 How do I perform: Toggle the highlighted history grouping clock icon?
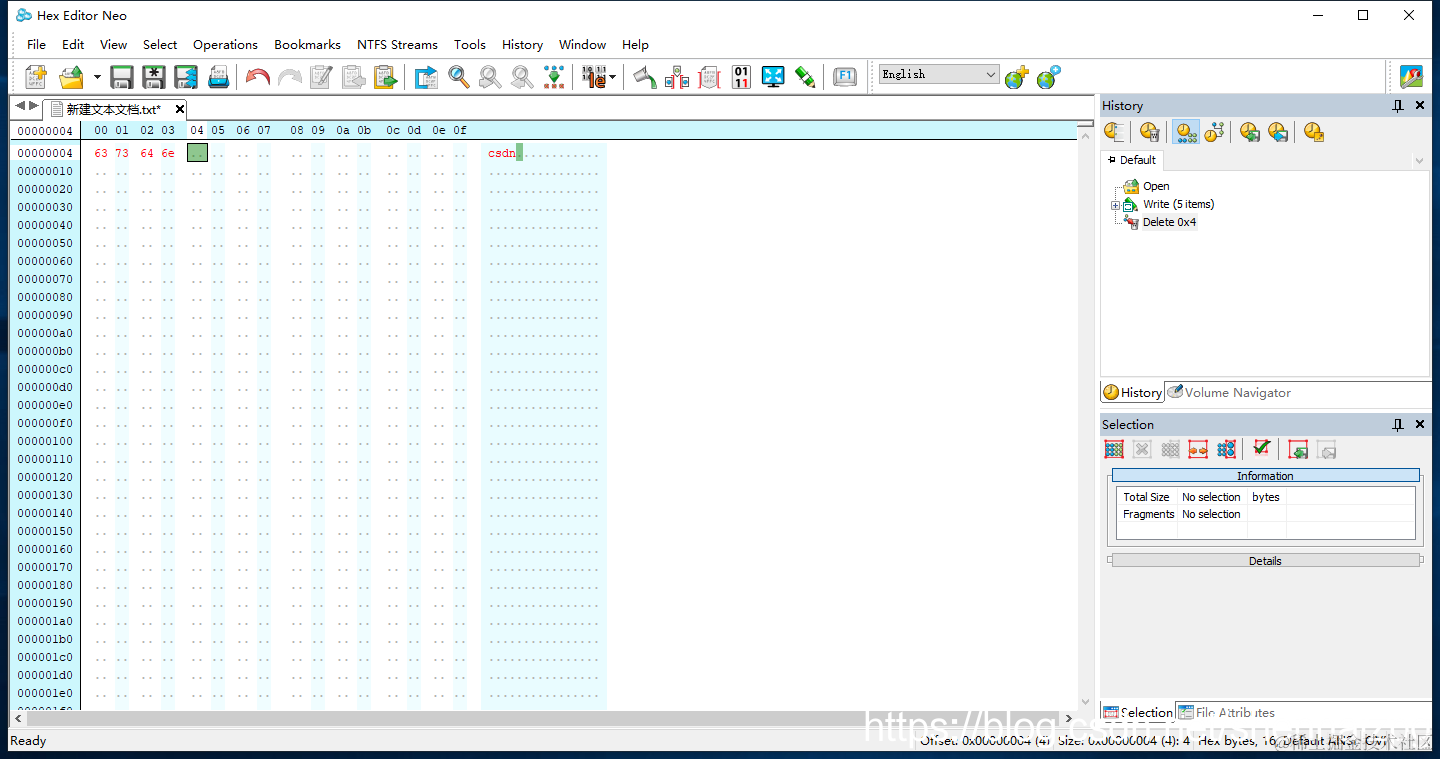pos(1186,132)
